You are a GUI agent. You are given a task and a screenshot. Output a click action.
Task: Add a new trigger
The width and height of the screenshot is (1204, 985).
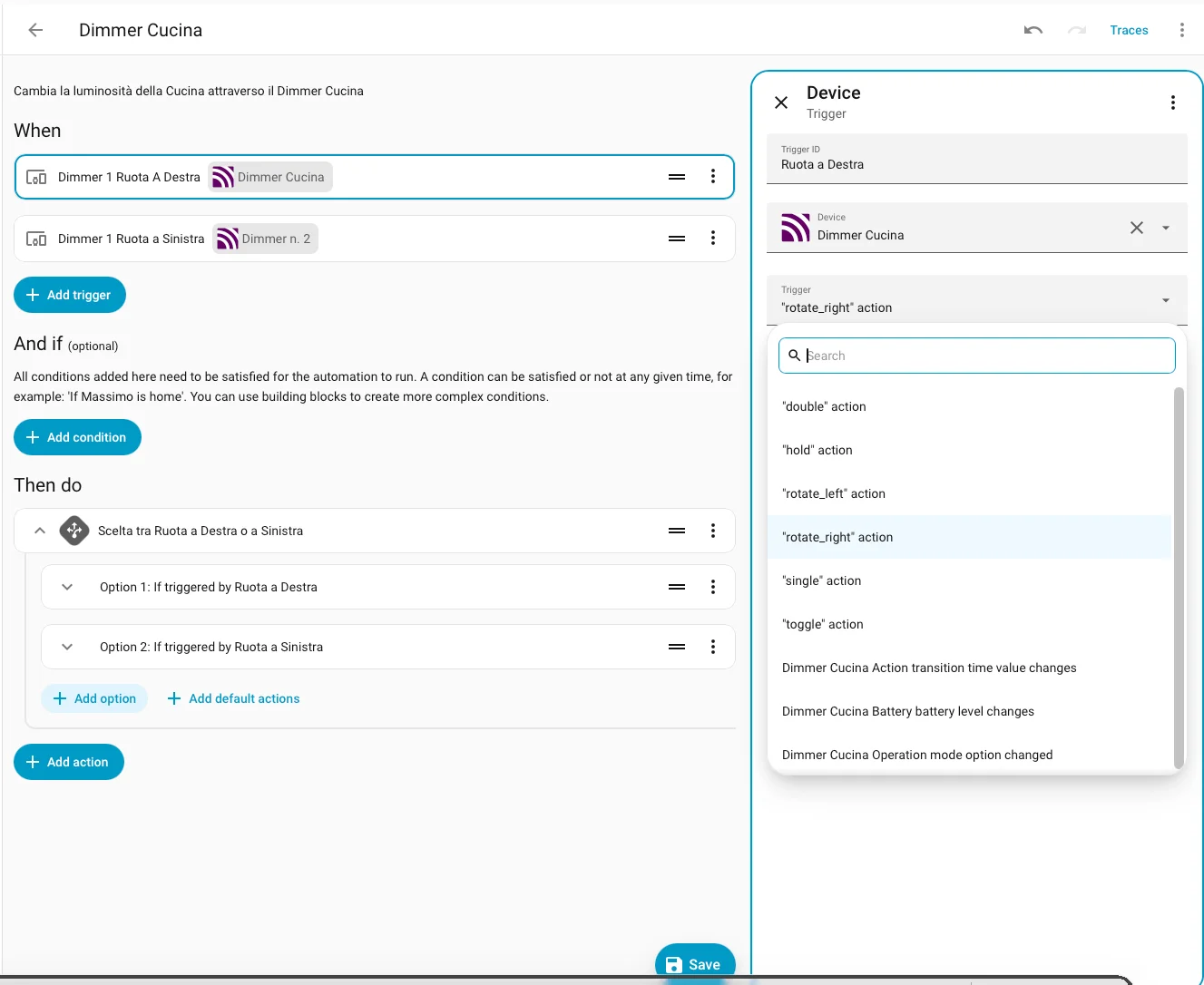coord(70,295)
